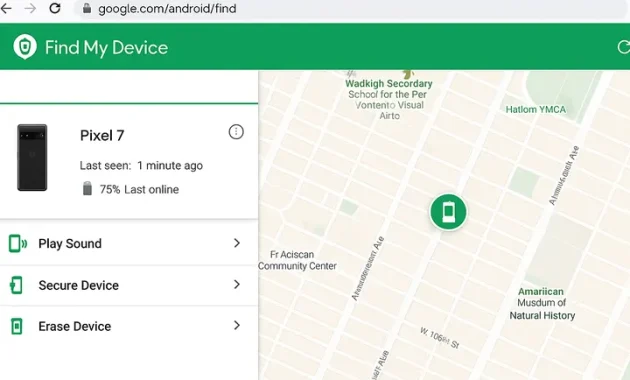Click the Wadkigh Secondary School map label
The height and width of the screenshot is (380, 630).
(x=389, y=99)
